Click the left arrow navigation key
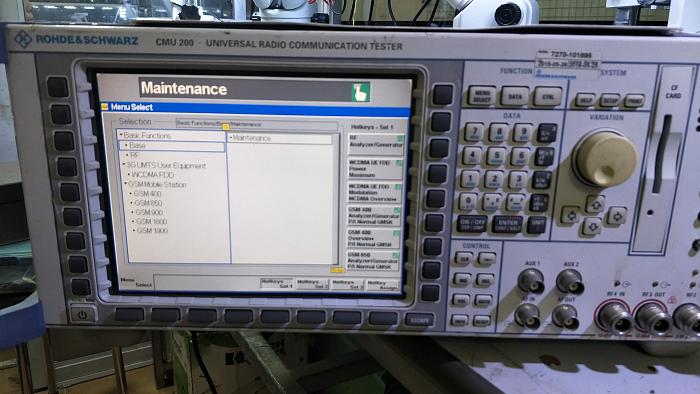This screenshot has width=700, height=394. 571,216
